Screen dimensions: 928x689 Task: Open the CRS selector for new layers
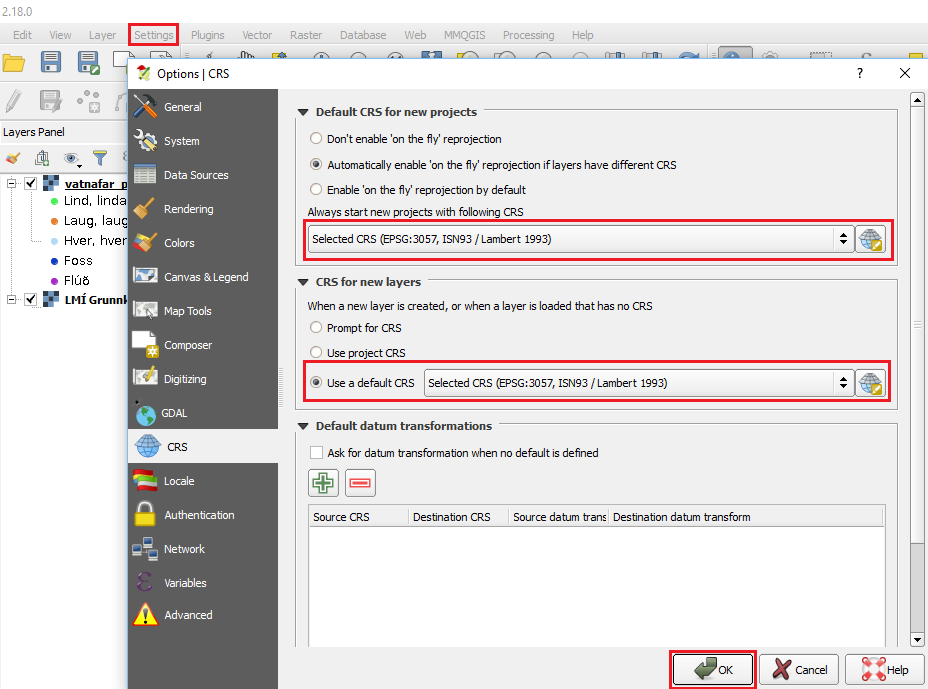click(x=870, y=383)
